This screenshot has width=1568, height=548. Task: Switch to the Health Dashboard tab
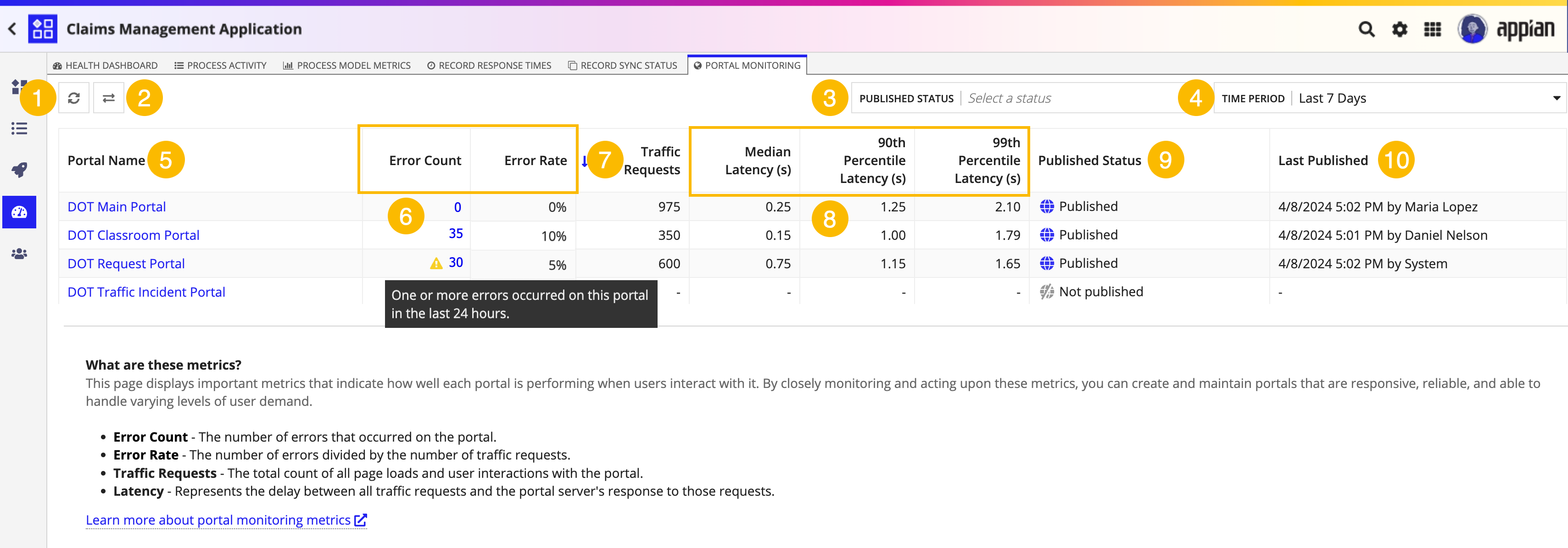pyautogui.click(x=105, y=65)
